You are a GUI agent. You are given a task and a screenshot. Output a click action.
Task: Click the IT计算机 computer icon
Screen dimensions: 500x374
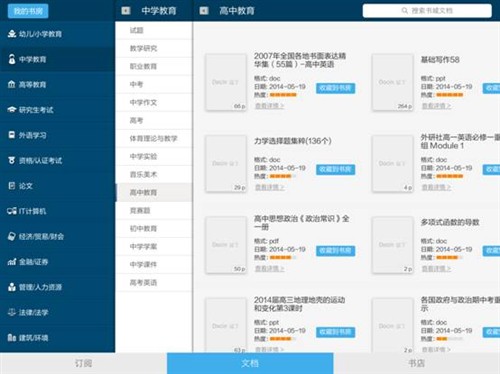tap(12, 211)
